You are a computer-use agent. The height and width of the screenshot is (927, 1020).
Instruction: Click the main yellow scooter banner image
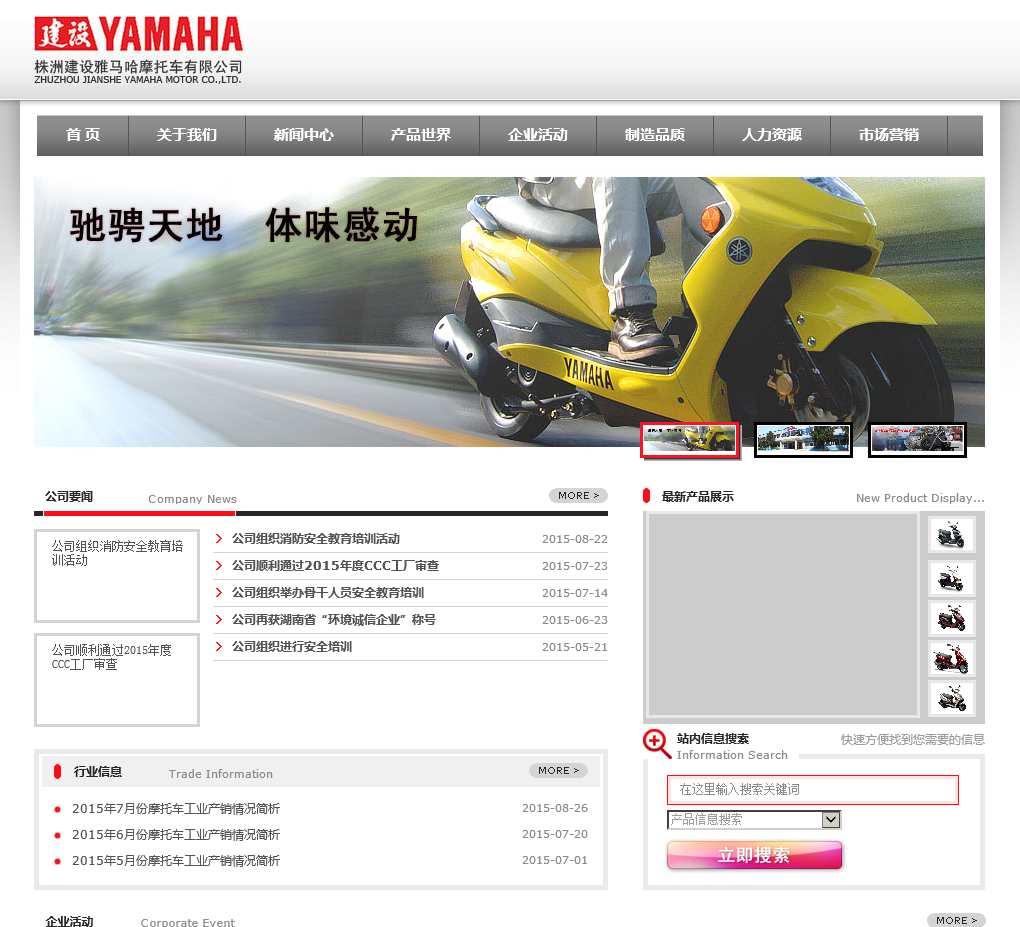tap(509, 312)
